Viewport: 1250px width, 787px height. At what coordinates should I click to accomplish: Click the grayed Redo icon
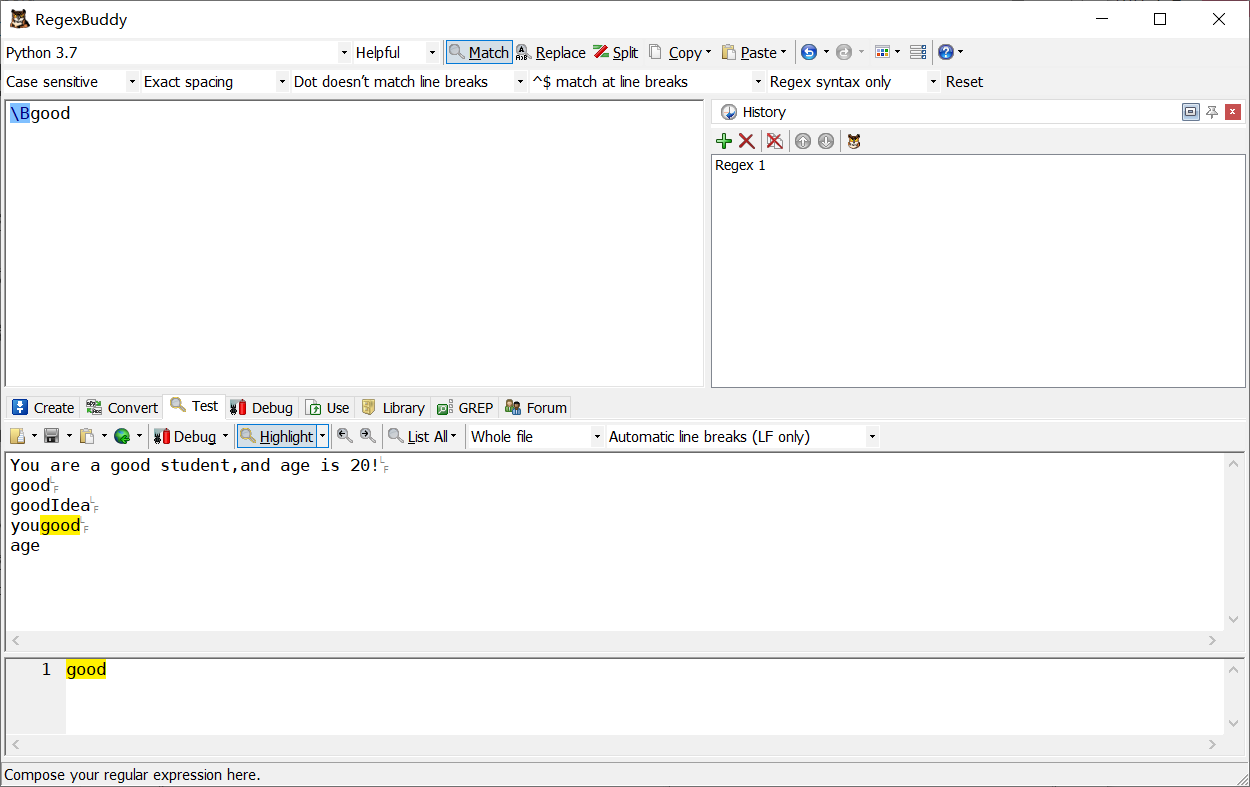tap(844, 52)
